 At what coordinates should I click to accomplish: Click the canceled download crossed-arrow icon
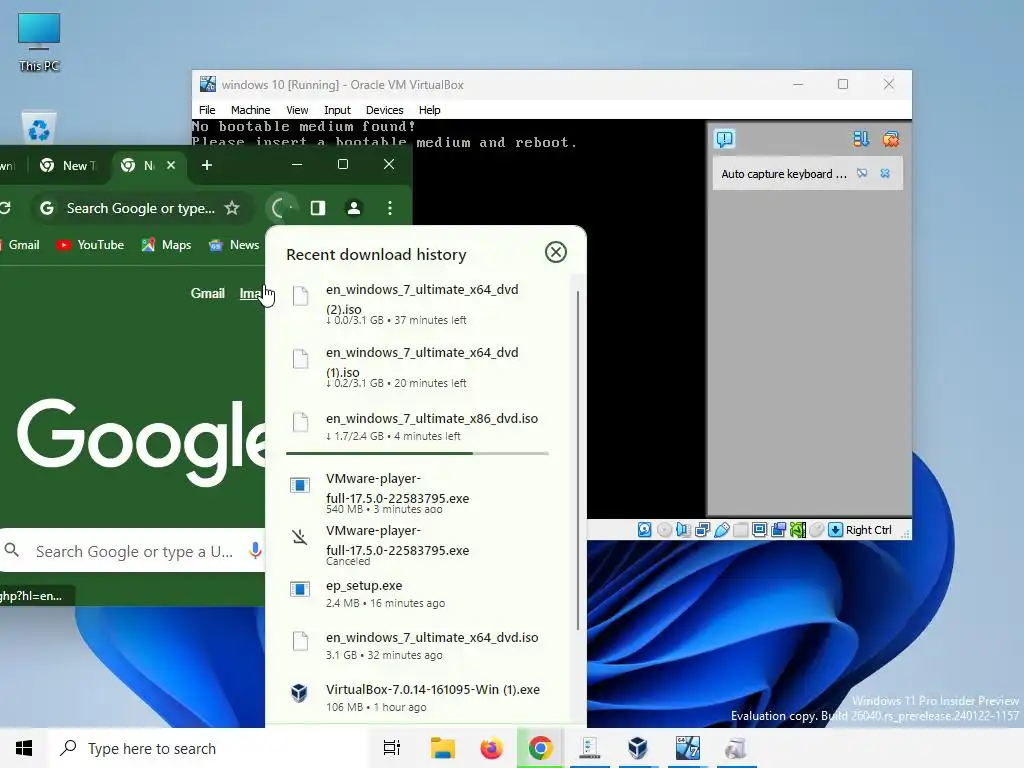(299, 537)
